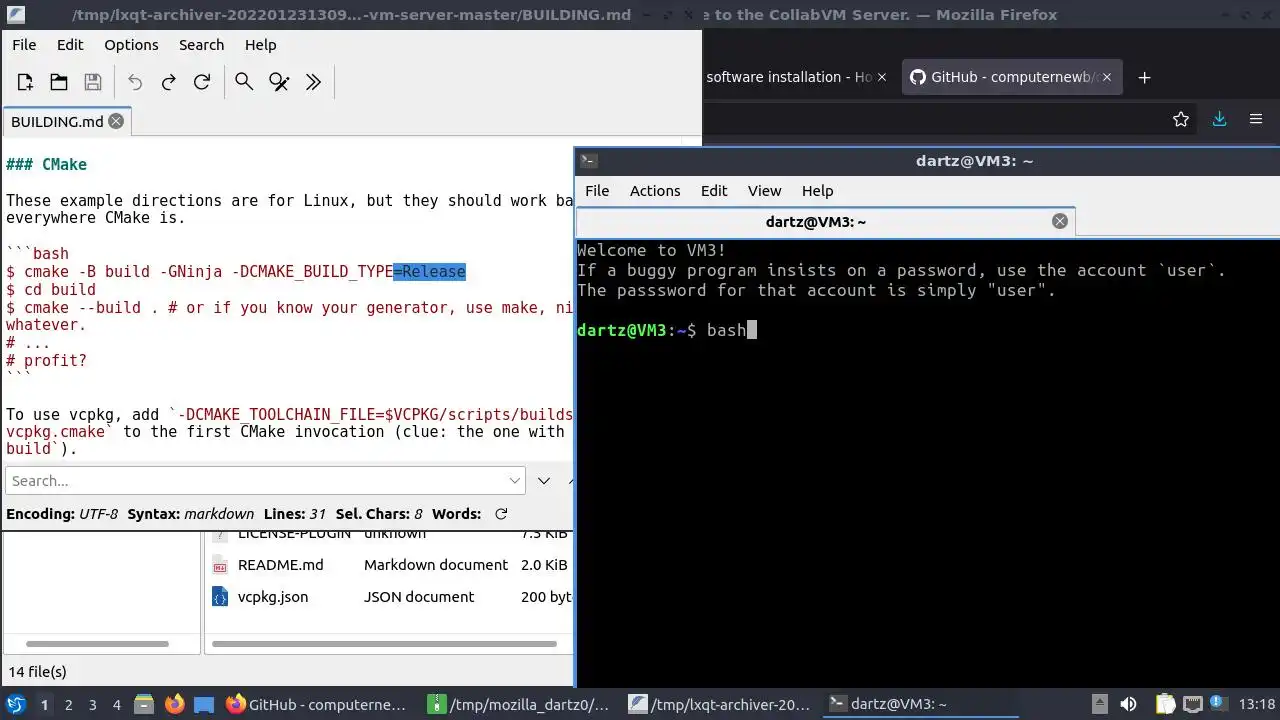Image resolution: width=1280 pixels, height=720 pixels.
Task: Open the editor Search menu
Action: [201, 45]
